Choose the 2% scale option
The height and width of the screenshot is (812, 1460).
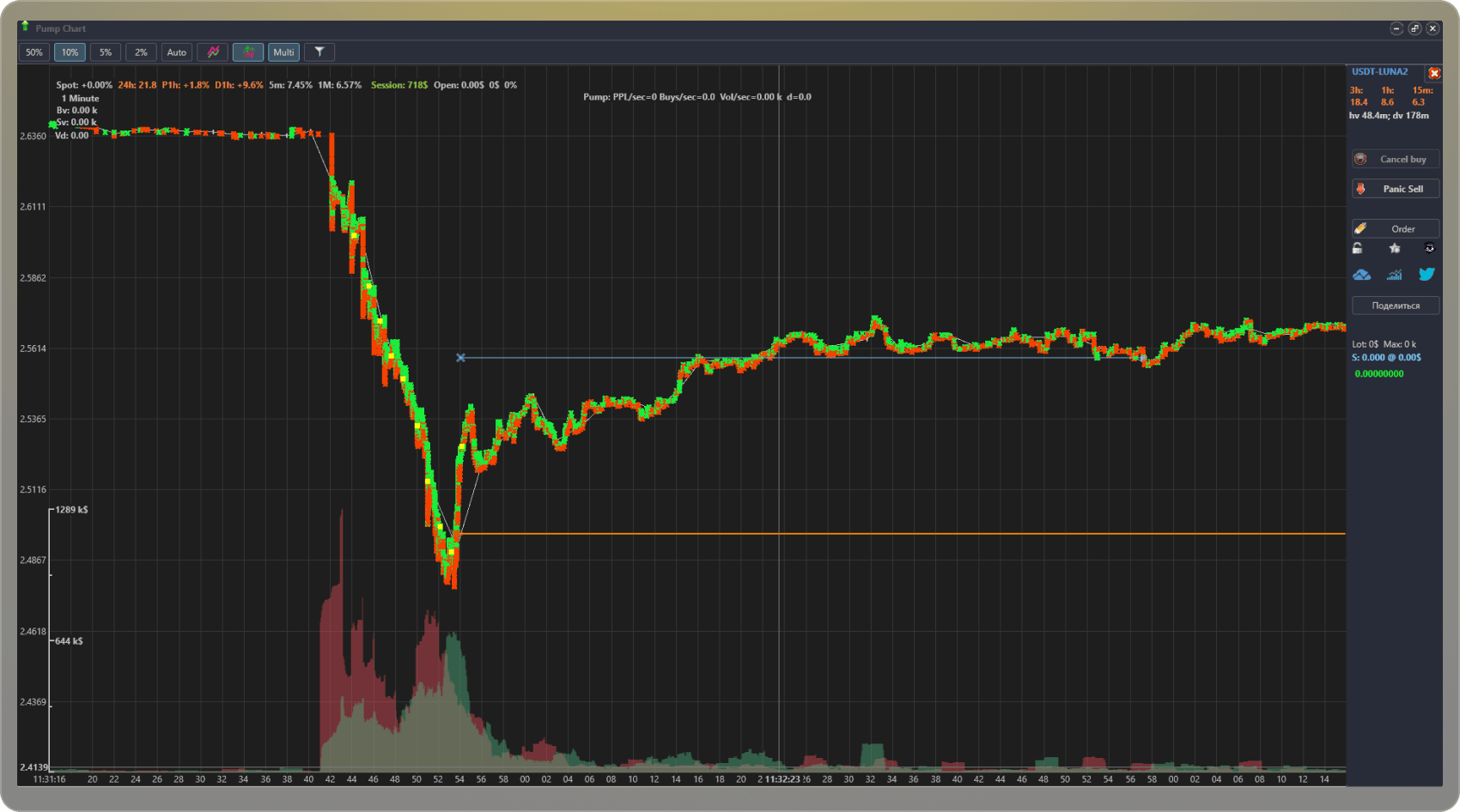coord(141,52)
